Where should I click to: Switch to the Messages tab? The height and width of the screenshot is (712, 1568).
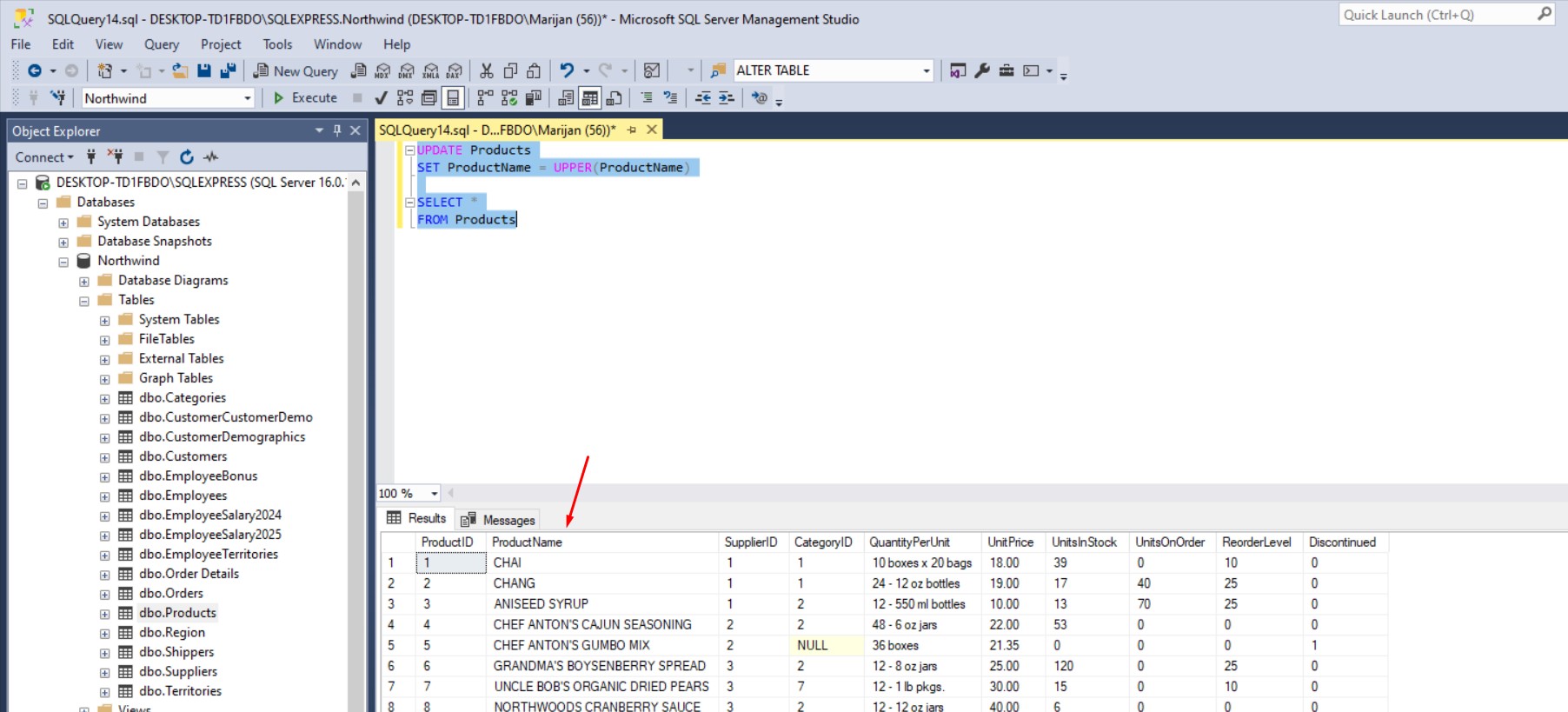(x=499, y=520)
